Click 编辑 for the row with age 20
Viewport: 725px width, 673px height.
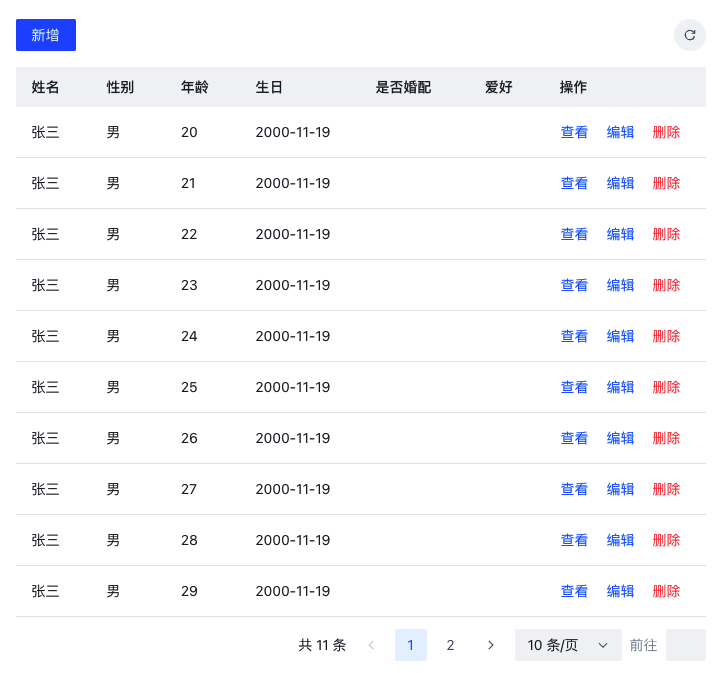point(620,132)
